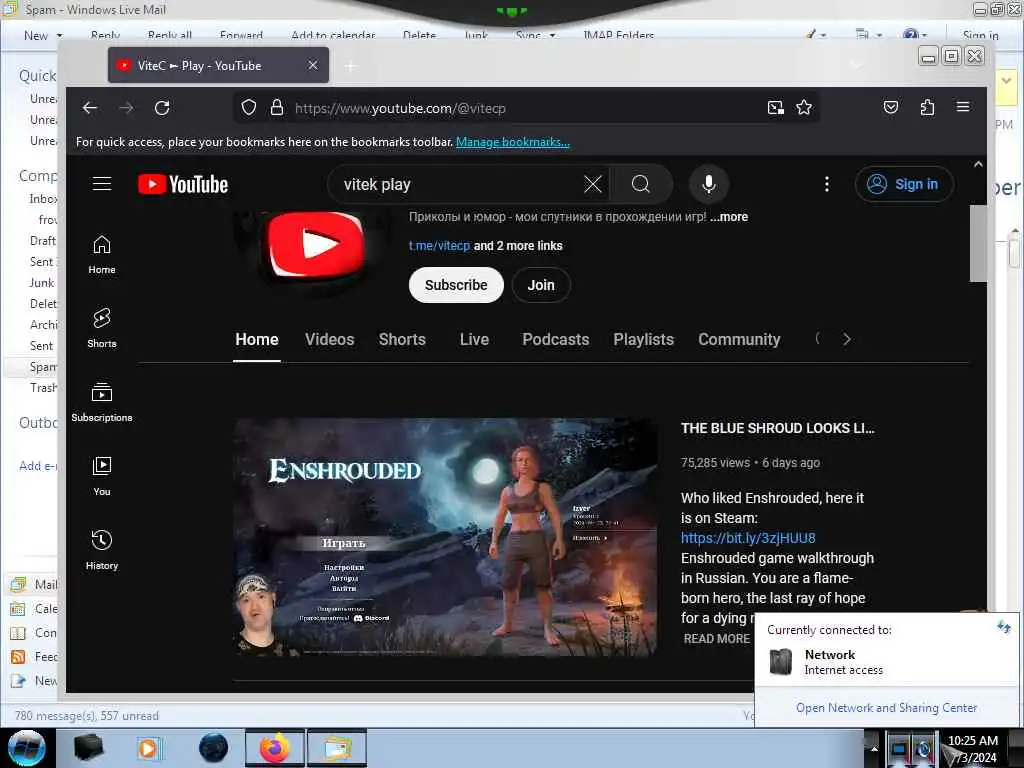
Task: Open History in YouTube sidebar
Action: (102, 550)
